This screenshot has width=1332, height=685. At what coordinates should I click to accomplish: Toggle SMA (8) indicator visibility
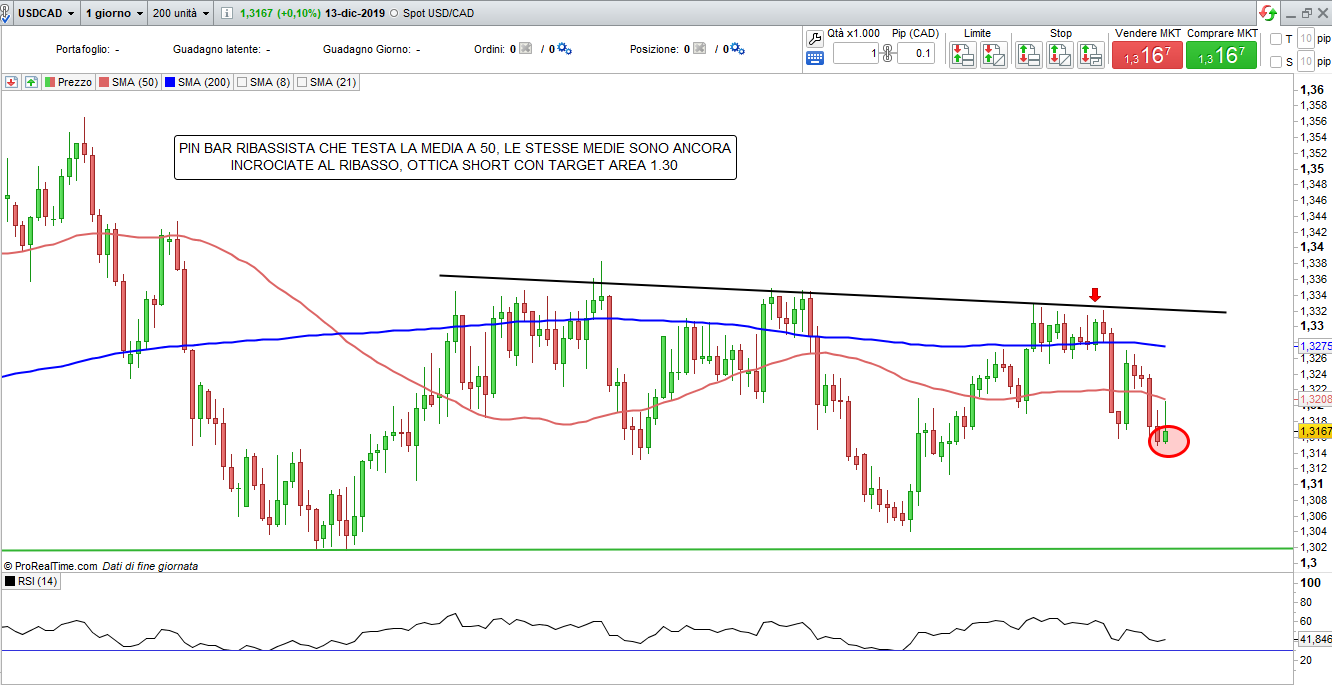(241, 82)
